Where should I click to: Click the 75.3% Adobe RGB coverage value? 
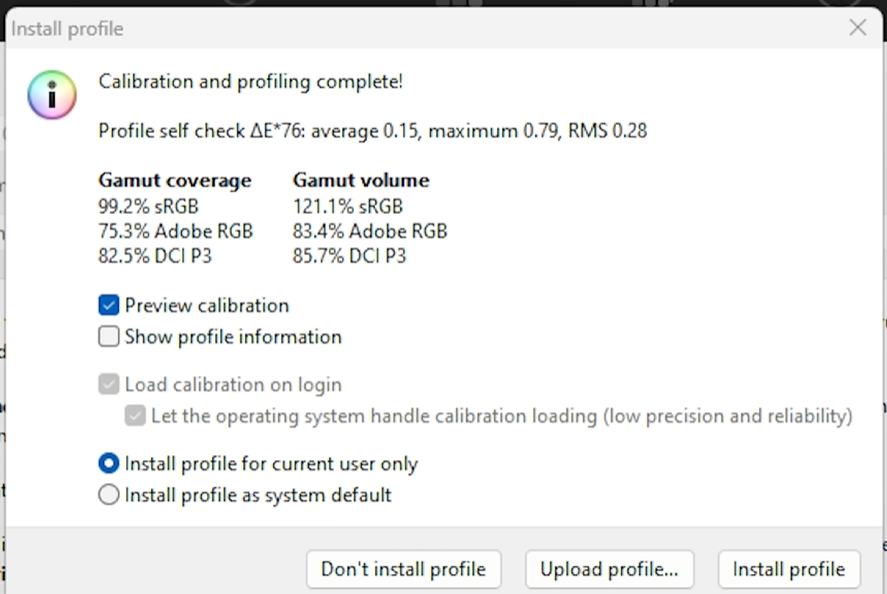(175, 231)
